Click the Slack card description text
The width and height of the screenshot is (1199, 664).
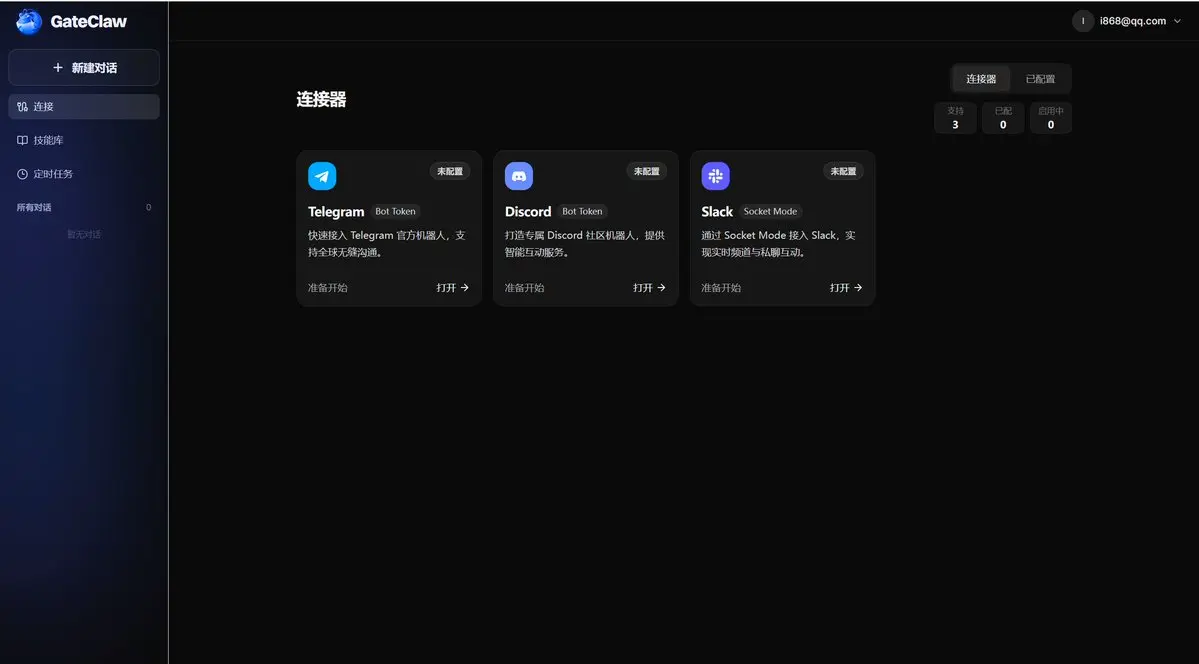click(x=778, y=244)
